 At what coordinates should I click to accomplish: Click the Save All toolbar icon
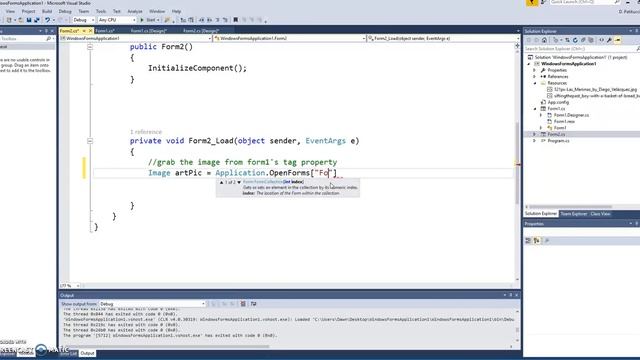pos(36,20)
